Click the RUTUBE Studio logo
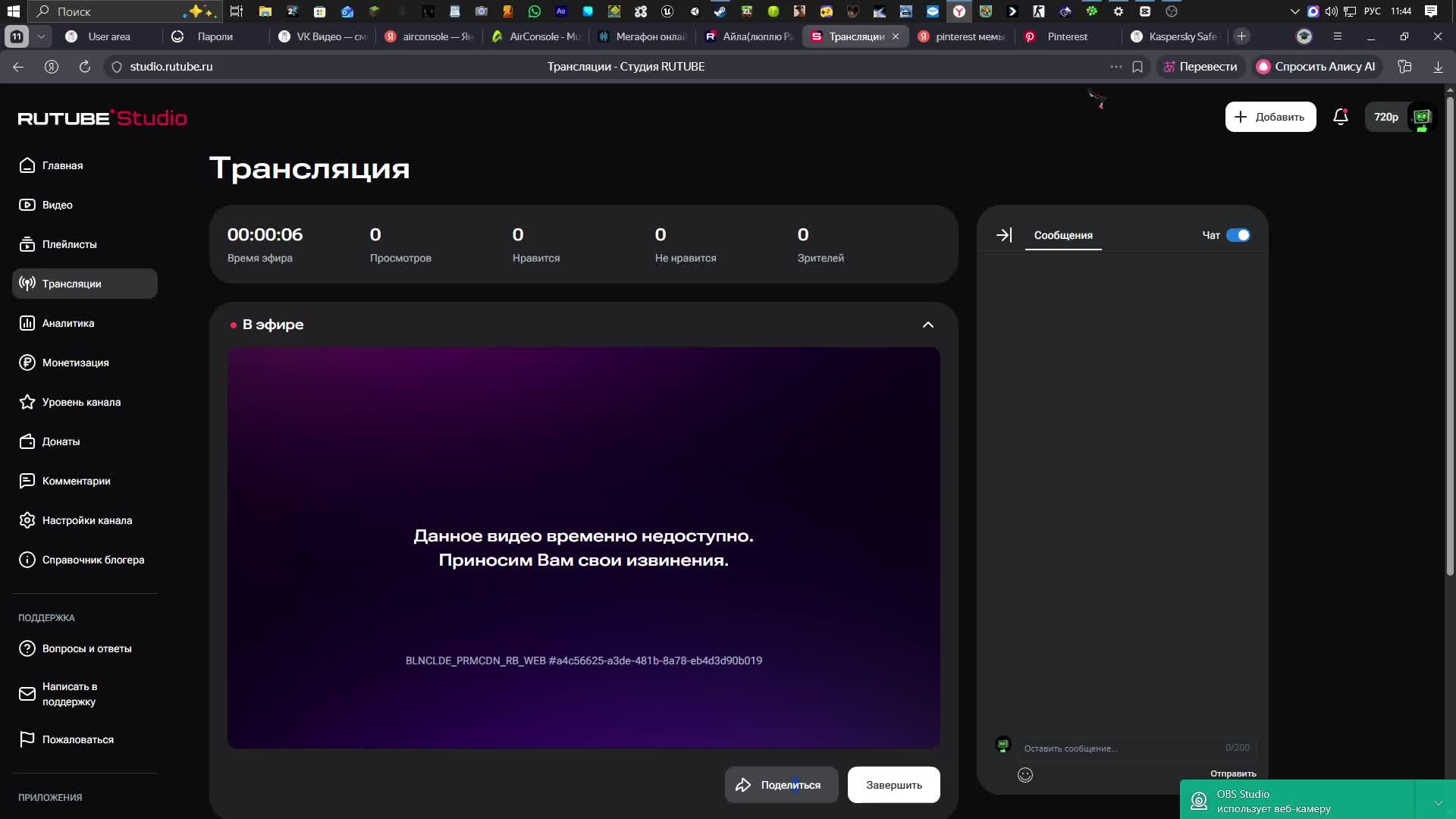 coord(102,118)
